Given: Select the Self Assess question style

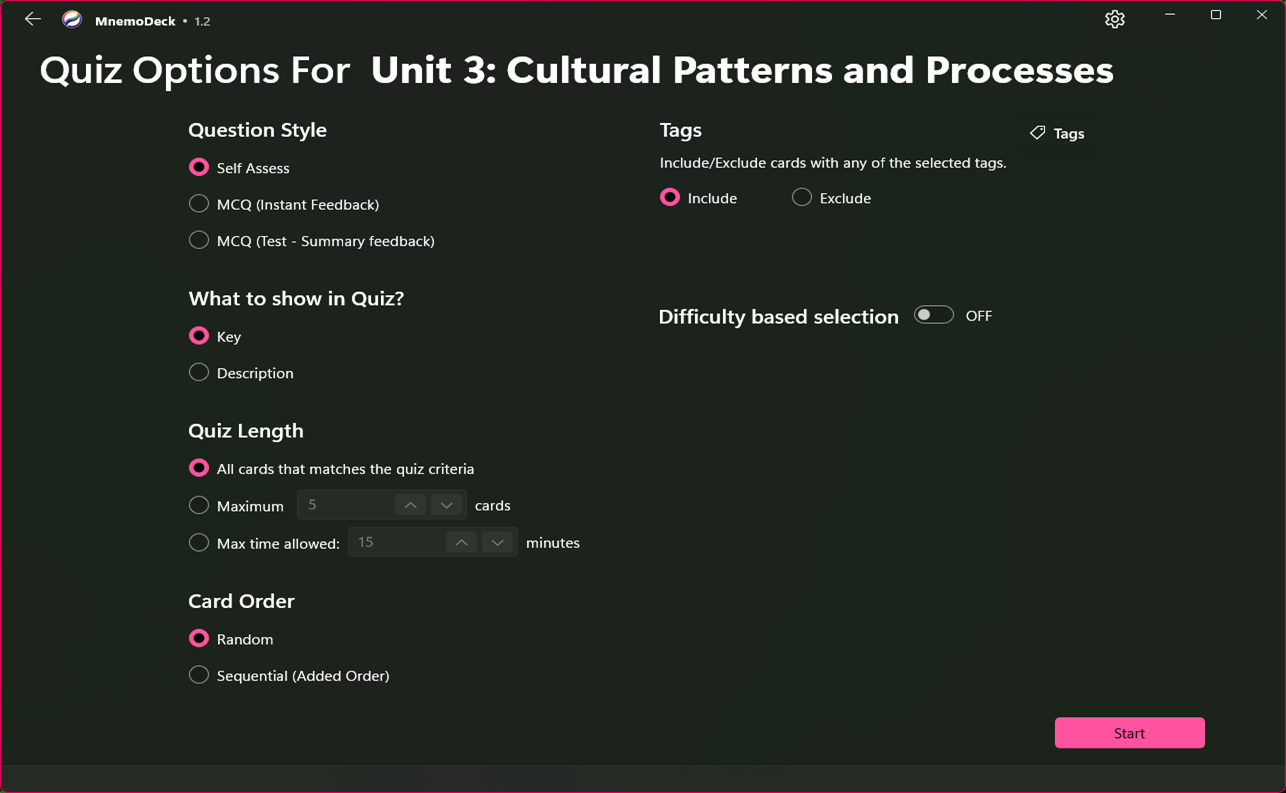Looking at the screenshot, I should click(x=198, y=167).
